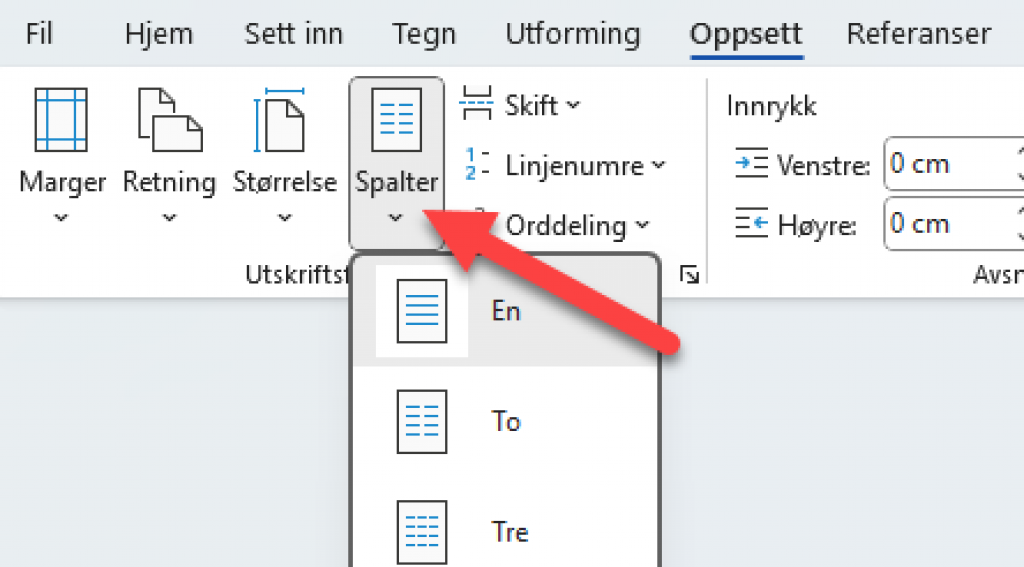1024x567 pixels.
Task: Click the Marger page margins icon
Action: coord(61,120)
